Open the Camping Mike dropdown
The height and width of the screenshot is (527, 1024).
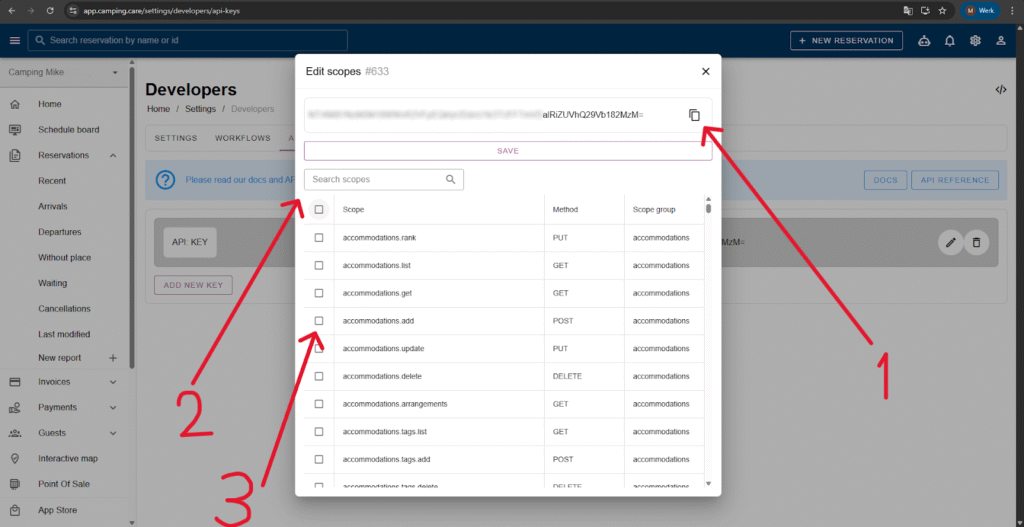[x=115, y=73]
